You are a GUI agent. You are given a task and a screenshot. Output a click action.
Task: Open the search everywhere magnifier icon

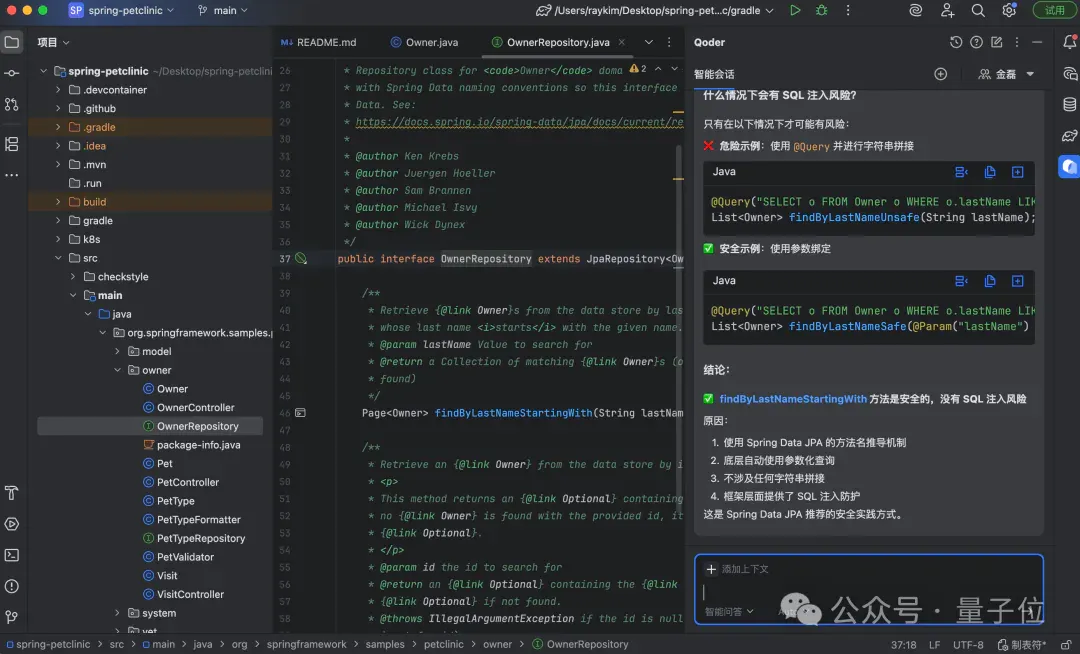pyautogui.click(x=977, y=10)
